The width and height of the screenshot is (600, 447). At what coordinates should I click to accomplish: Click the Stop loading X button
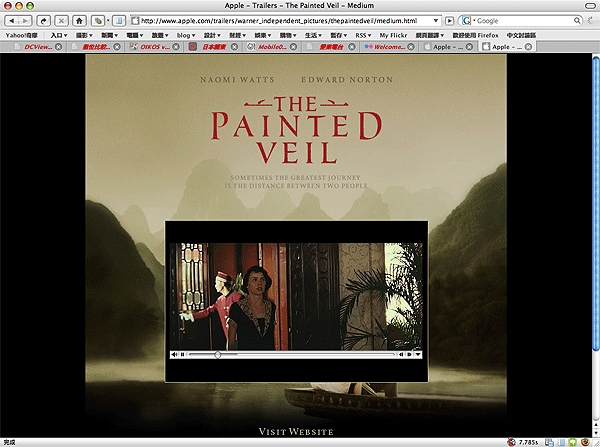[x=62, y=21]
